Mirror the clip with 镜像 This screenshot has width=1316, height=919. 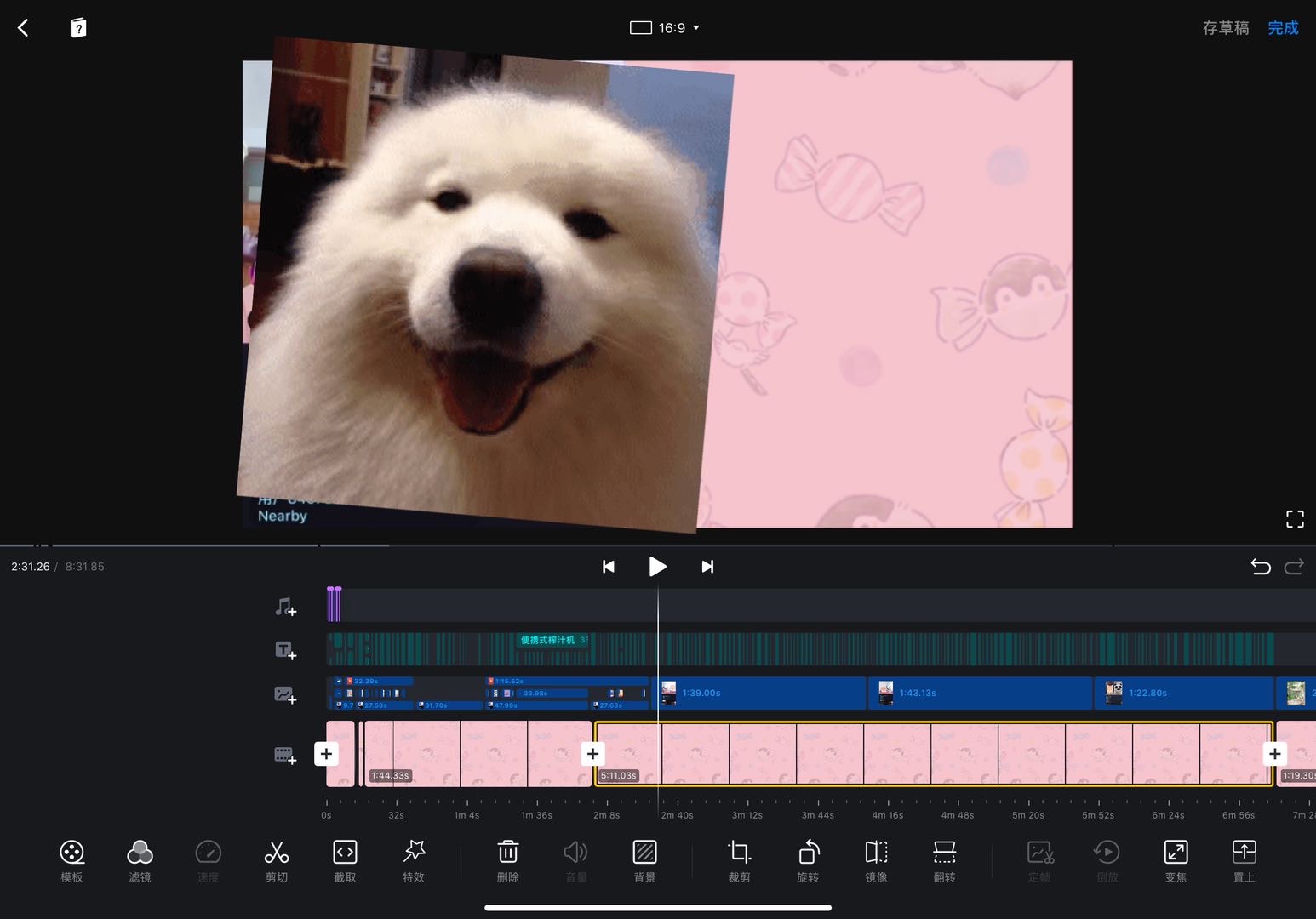pos(876,860)
